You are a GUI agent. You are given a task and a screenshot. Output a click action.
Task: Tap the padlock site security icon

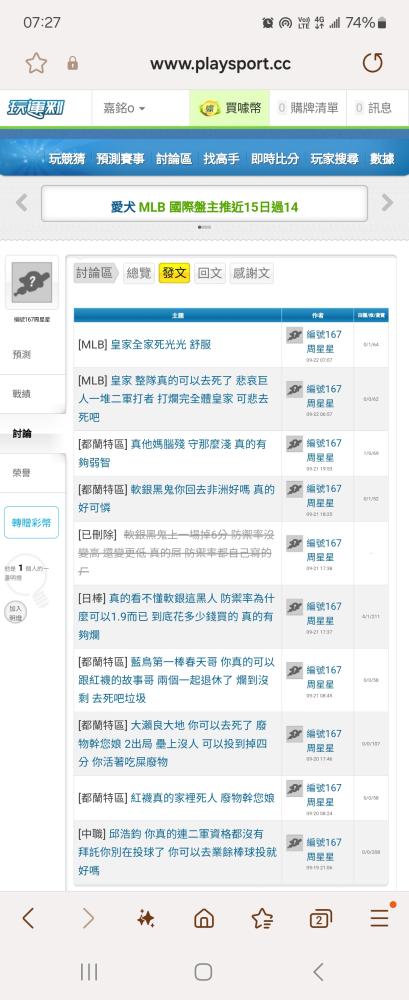[x=73, y=63]
